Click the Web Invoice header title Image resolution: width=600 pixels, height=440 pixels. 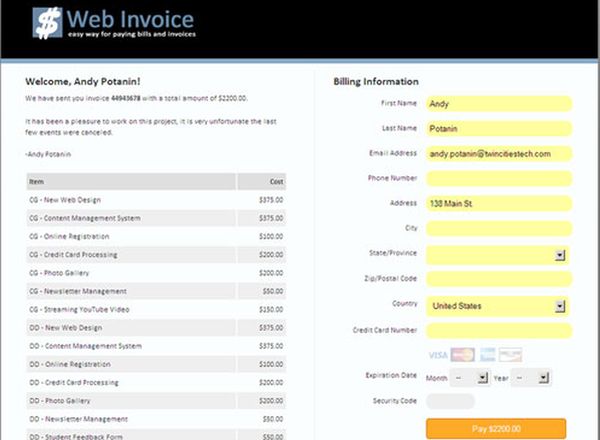[131, 19]
